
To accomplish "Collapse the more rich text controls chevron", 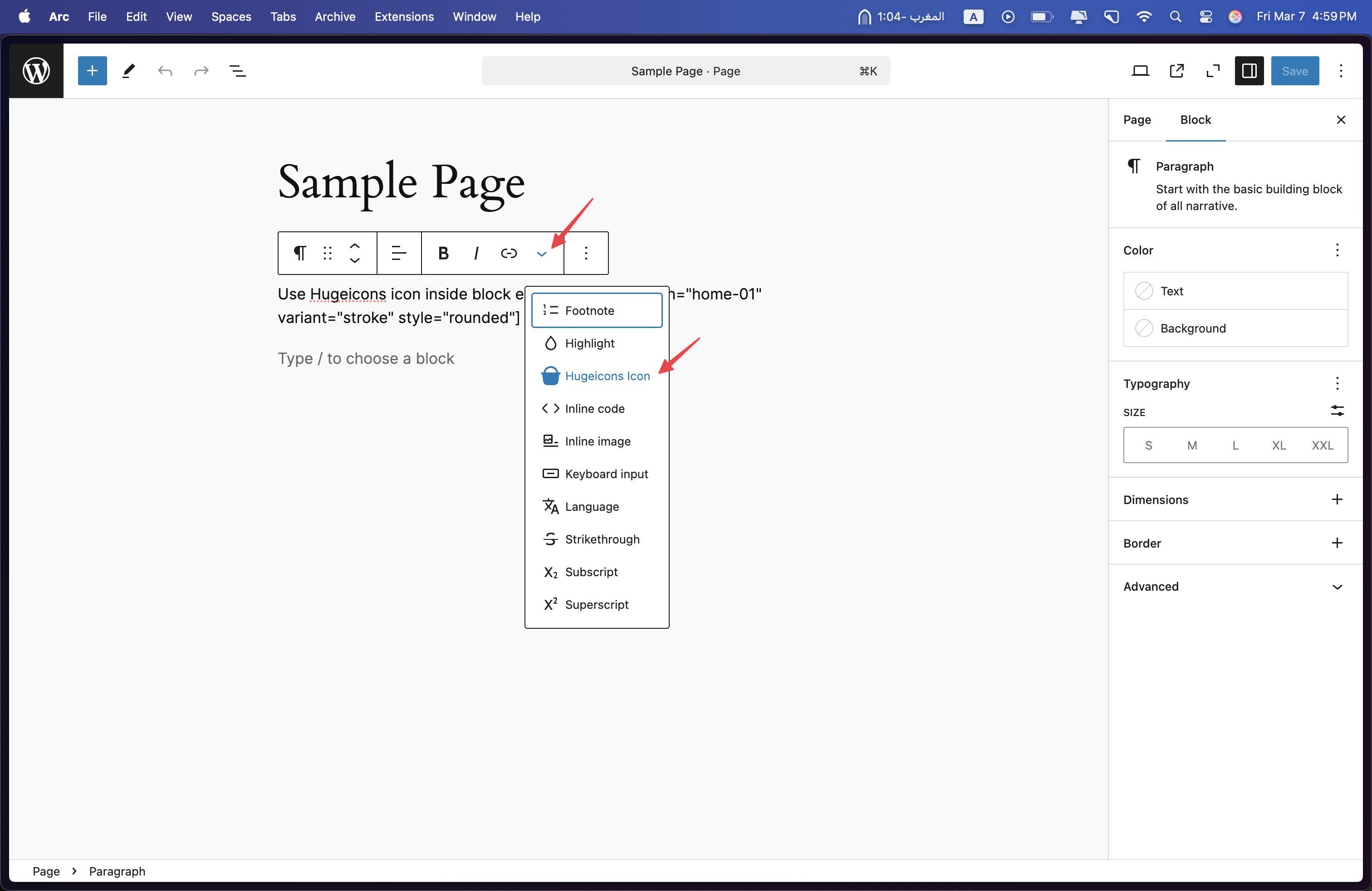I will coord(541,253).
